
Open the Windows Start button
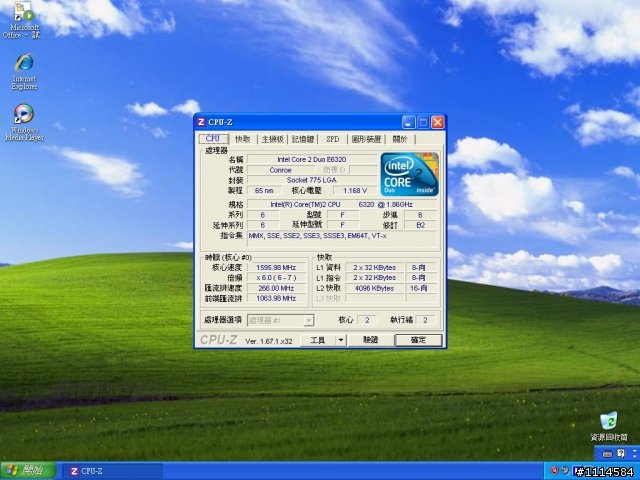click(28, 471)
